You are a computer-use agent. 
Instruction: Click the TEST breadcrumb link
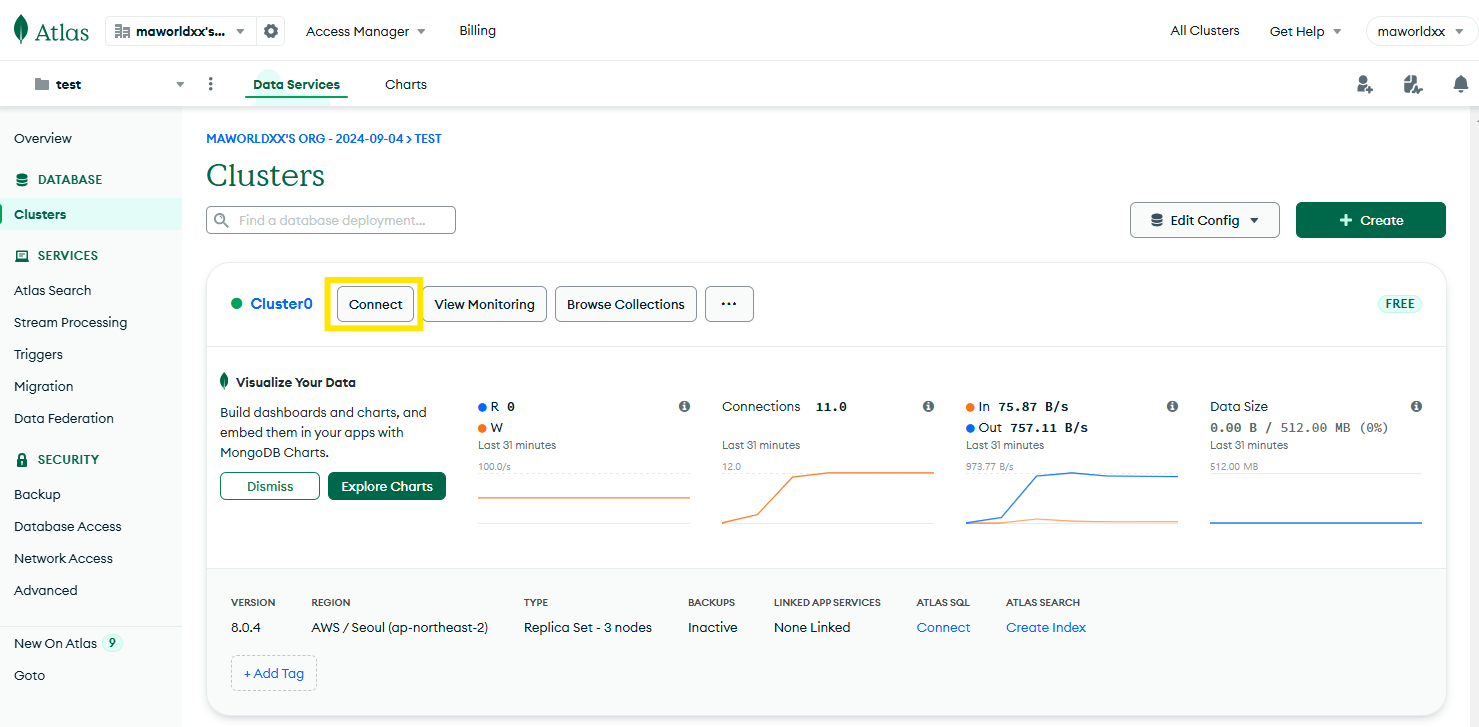click(428, 139)
